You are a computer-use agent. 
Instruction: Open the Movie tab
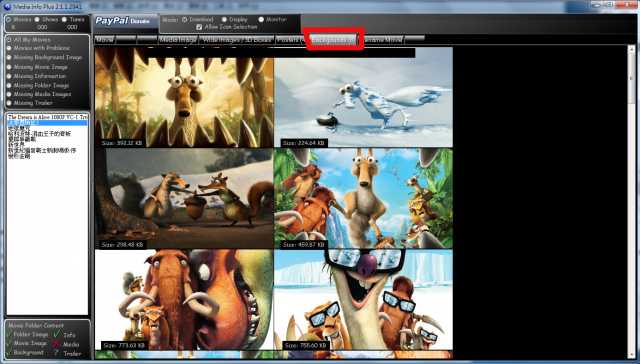(105, 40)
